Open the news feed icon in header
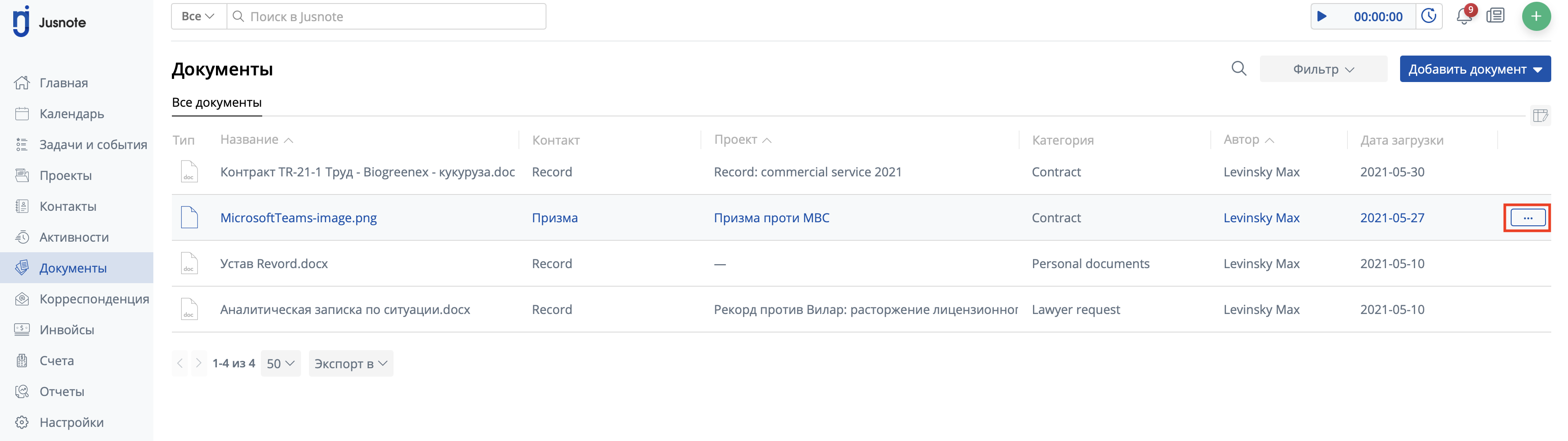Viewport: 1568px width, 441px height. (x=1495, y=16)
